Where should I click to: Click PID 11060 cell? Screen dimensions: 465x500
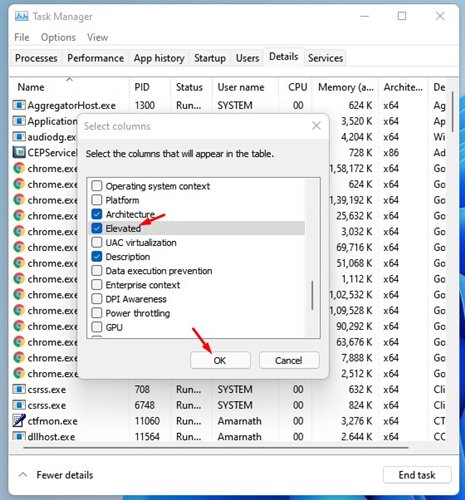click(x=147, y=421)
